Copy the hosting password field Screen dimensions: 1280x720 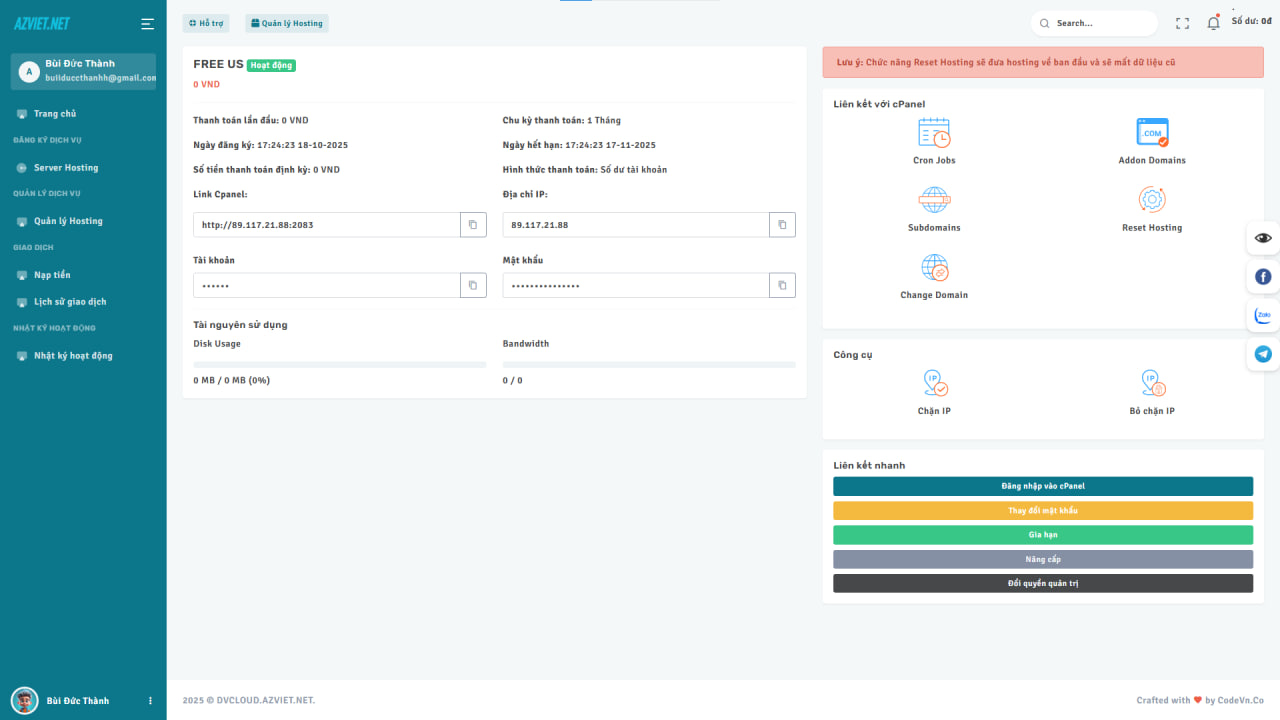[x=782, y=286]
